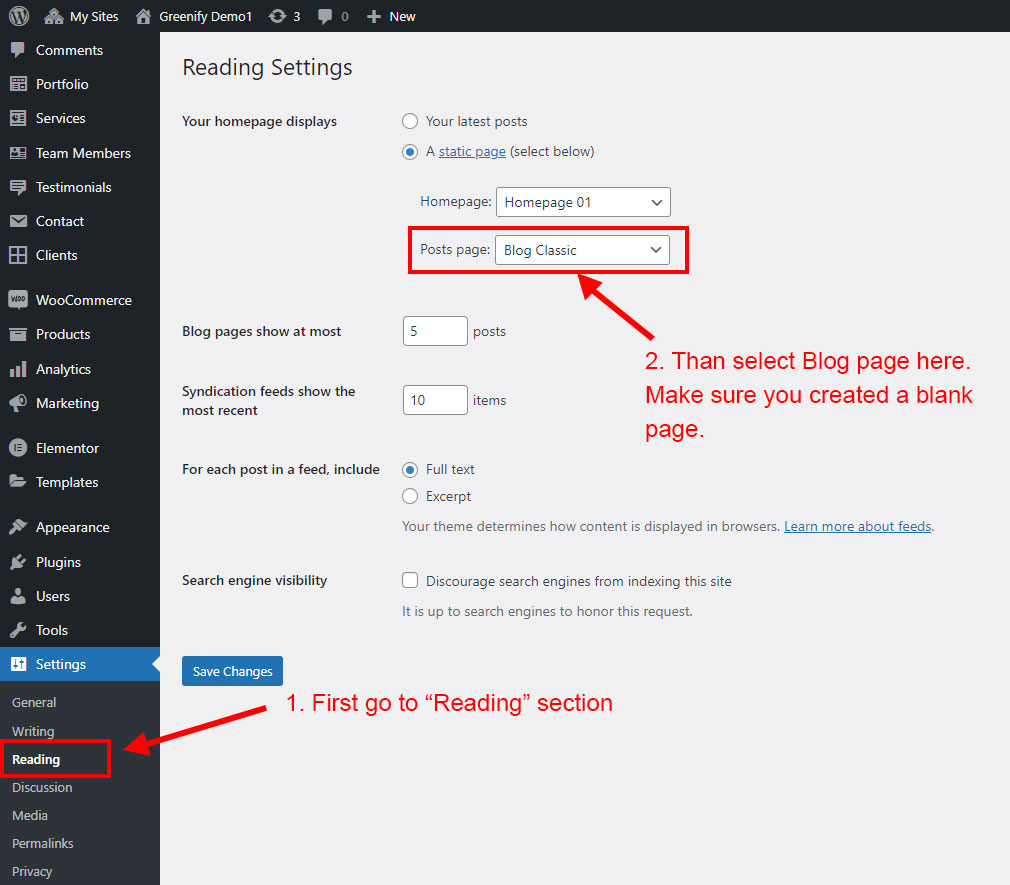Click the Appearance brush icon
Image resolution: width=1010 pixels, height=885 pixels.
[x=18, y=527]
